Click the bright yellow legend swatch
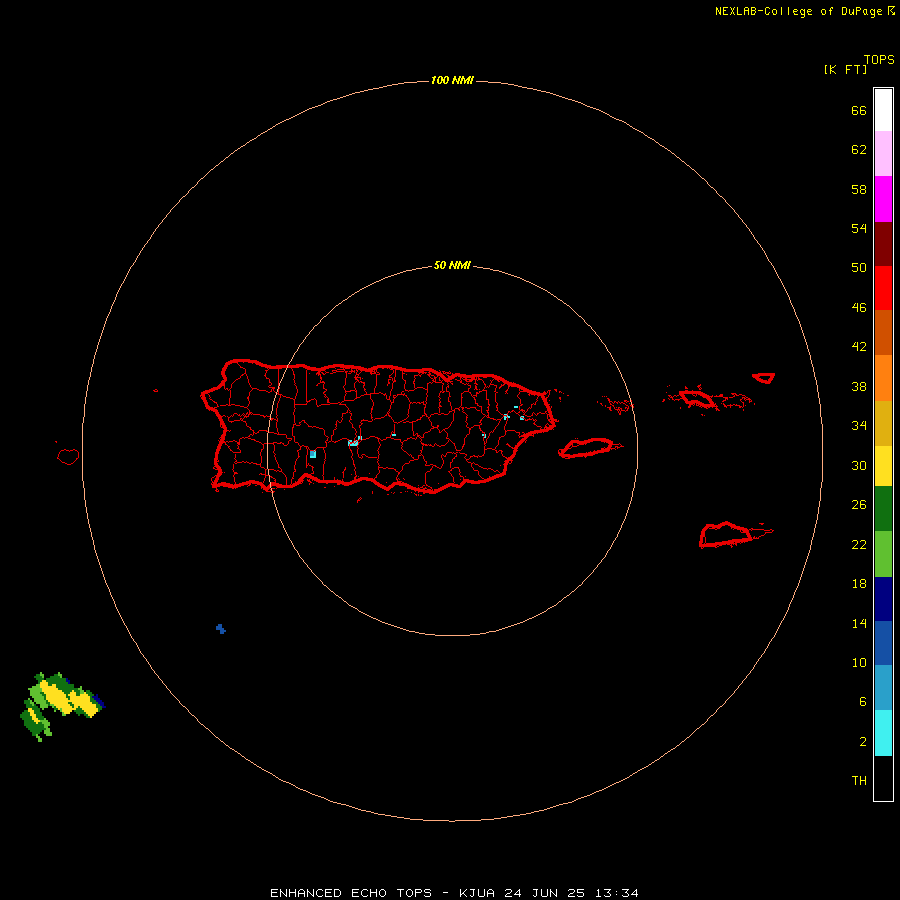 click(883, 466)
